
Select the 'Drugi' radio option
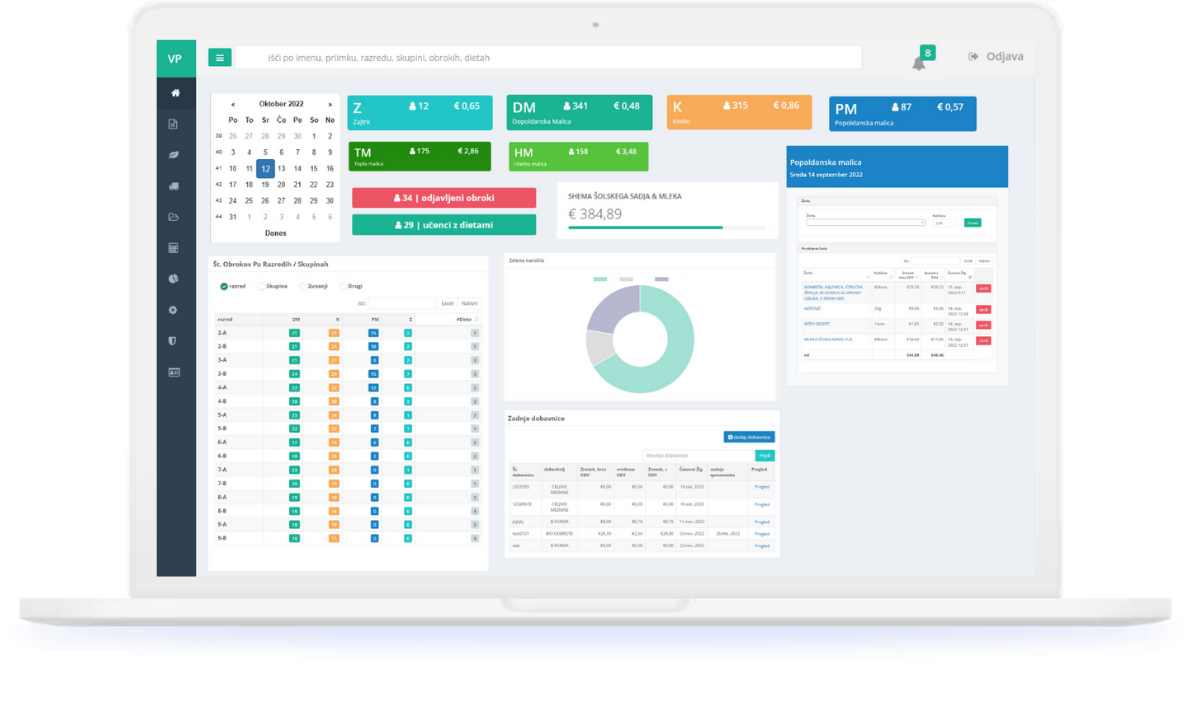[x=343, y=286]
